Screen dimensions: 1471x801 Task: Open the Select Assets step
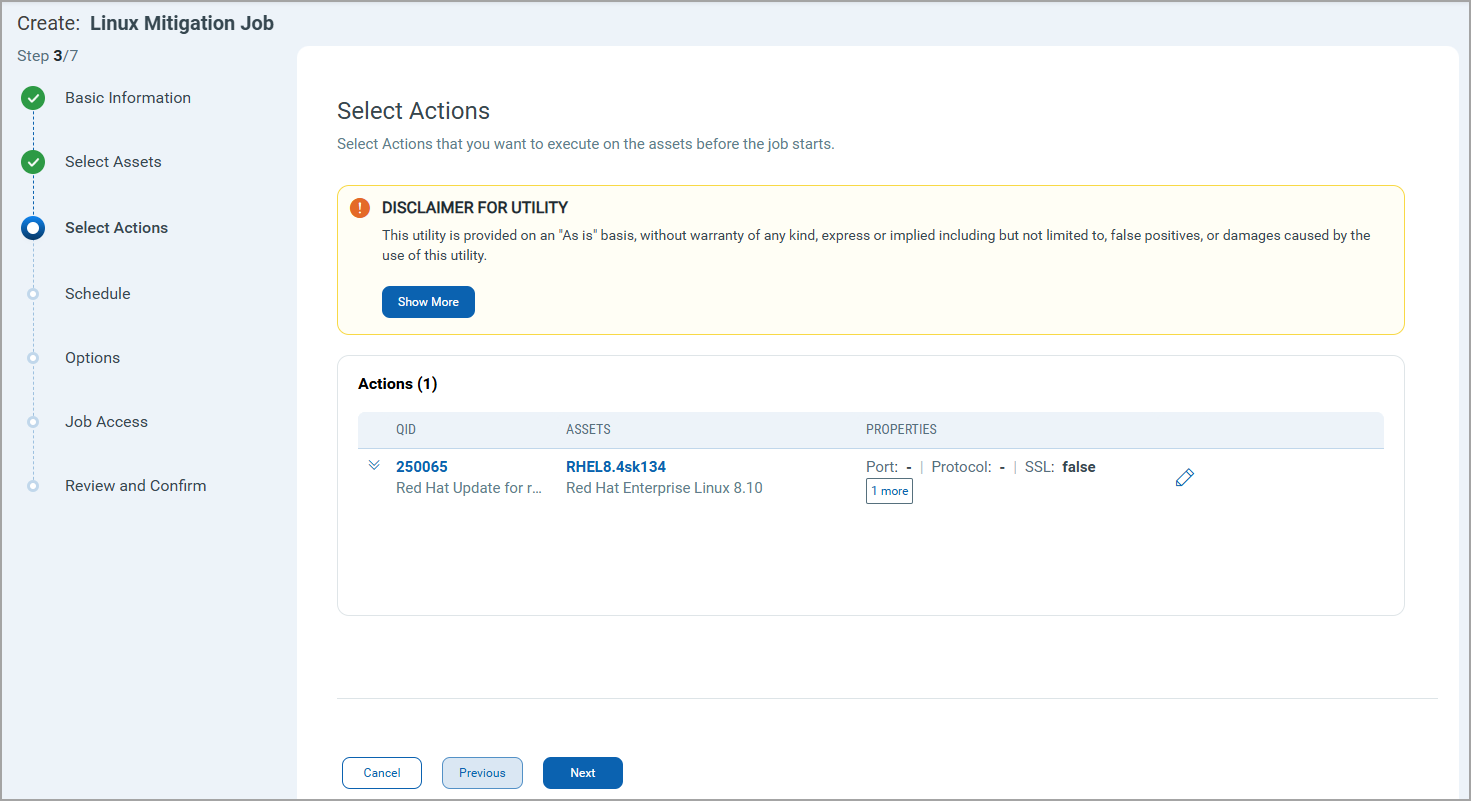pos(113,162)
